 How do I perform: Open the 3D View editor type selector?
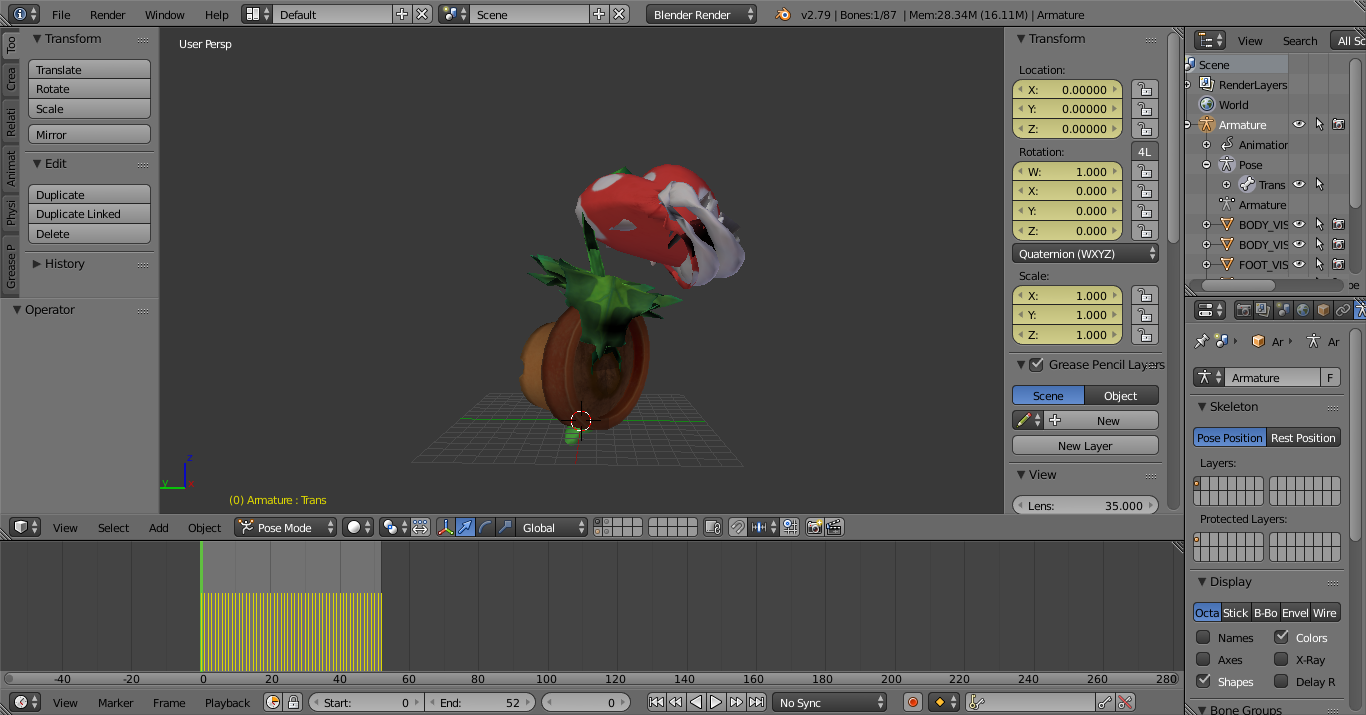tap(25, 527)
